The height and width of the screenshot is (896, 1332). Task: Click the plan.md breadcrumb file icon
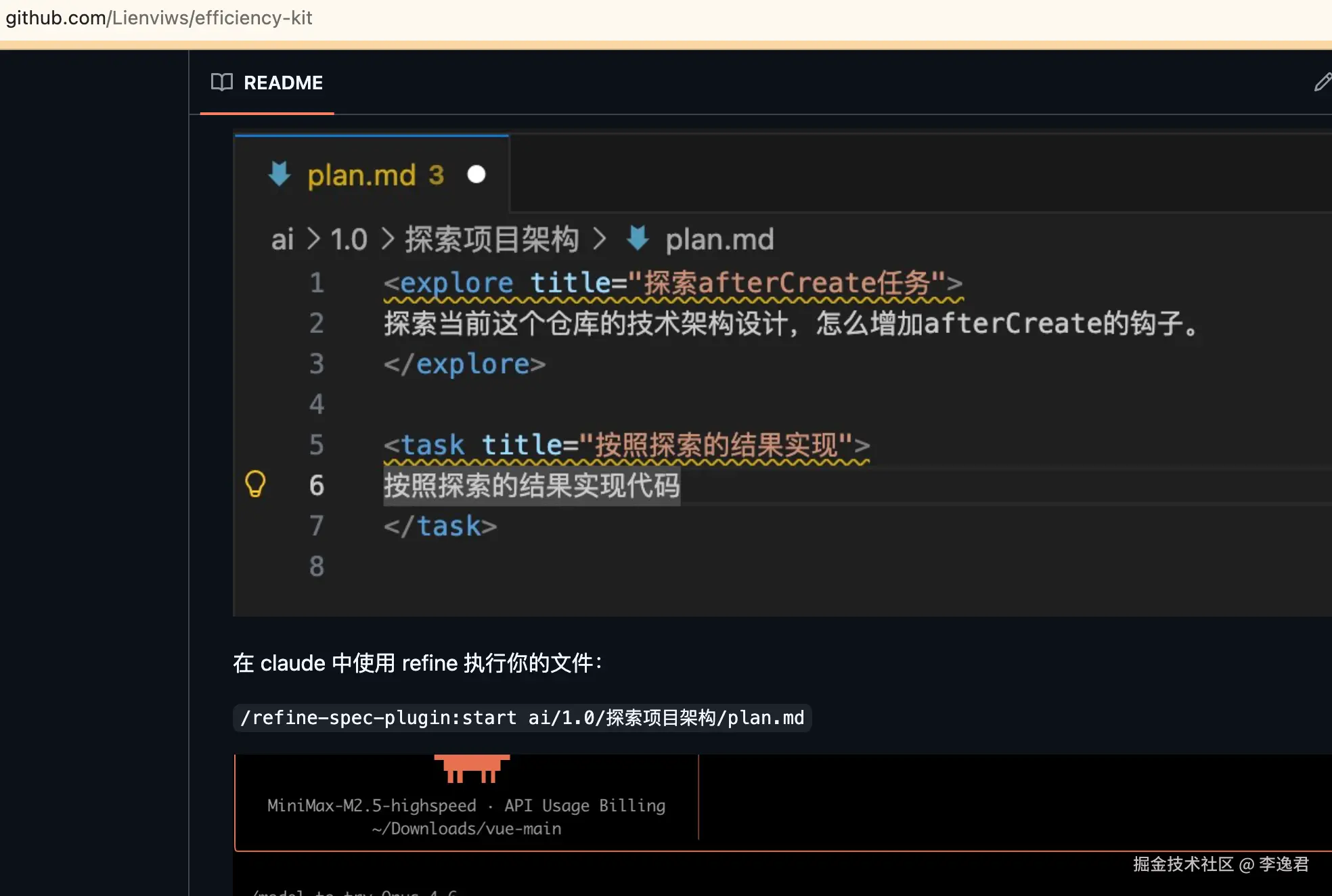point(638,238)
